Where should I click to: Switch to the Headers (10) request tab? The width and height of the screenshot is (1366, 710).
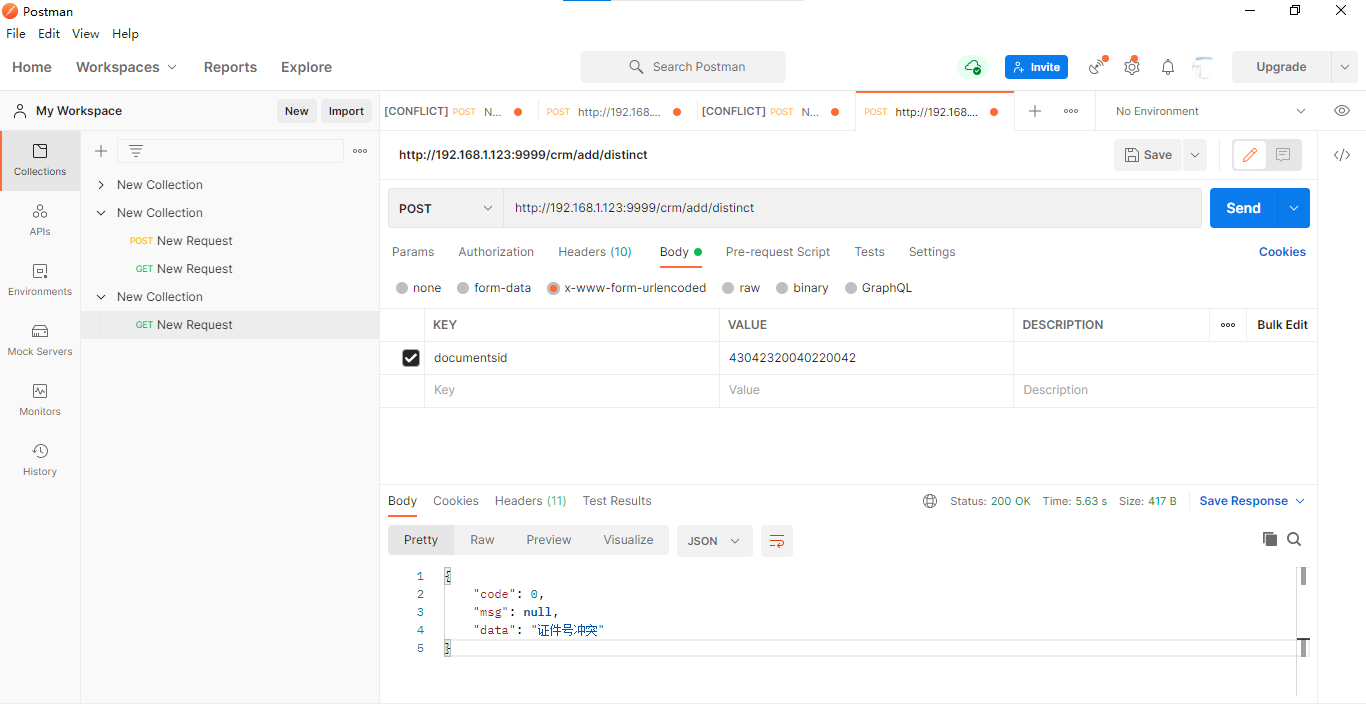click(595, 252)
